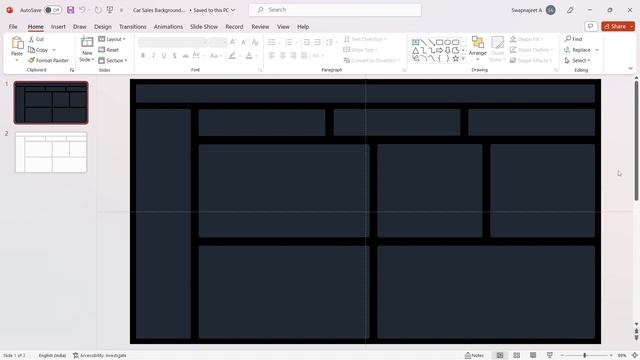
Task: Open the Animations tab
Action: pyautogui.click(x=168, y=27)
